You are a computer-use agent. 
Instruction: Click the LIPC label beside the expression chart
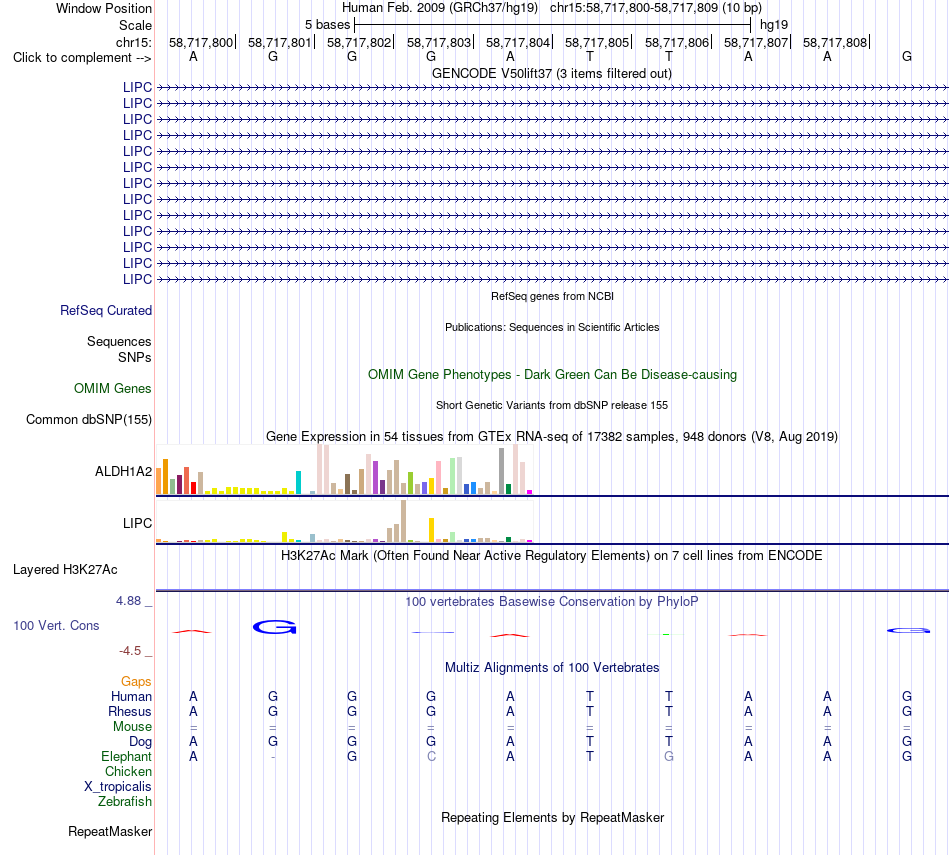[x=137, y=523]
